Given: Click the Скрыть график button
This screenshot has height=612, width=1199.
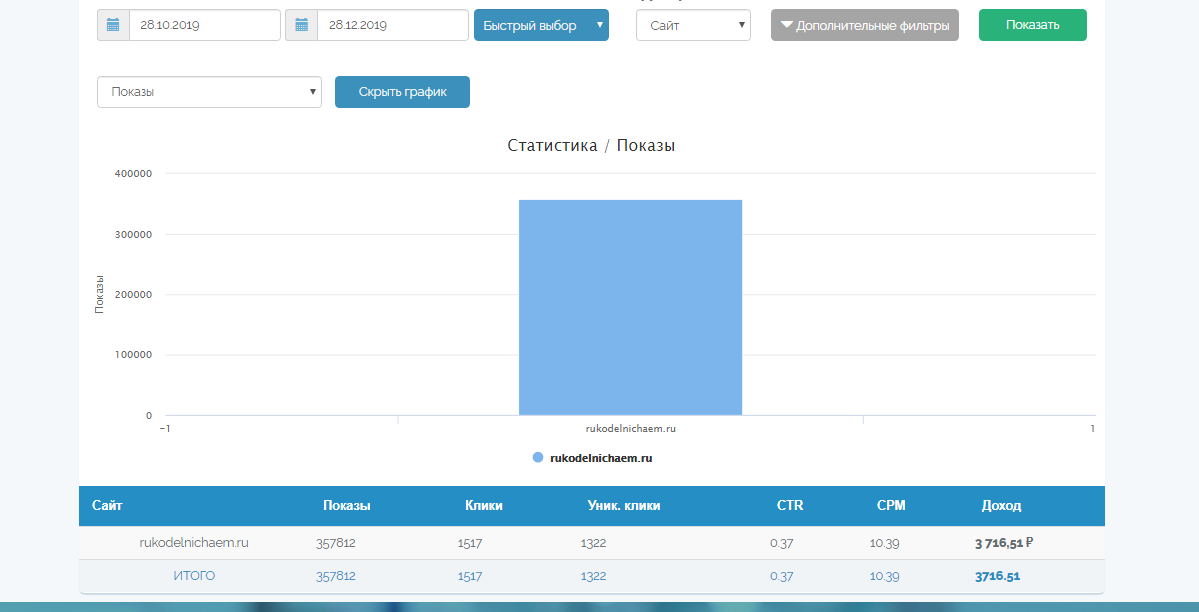Looking at the screenshot, I should (x=402, y=92).
